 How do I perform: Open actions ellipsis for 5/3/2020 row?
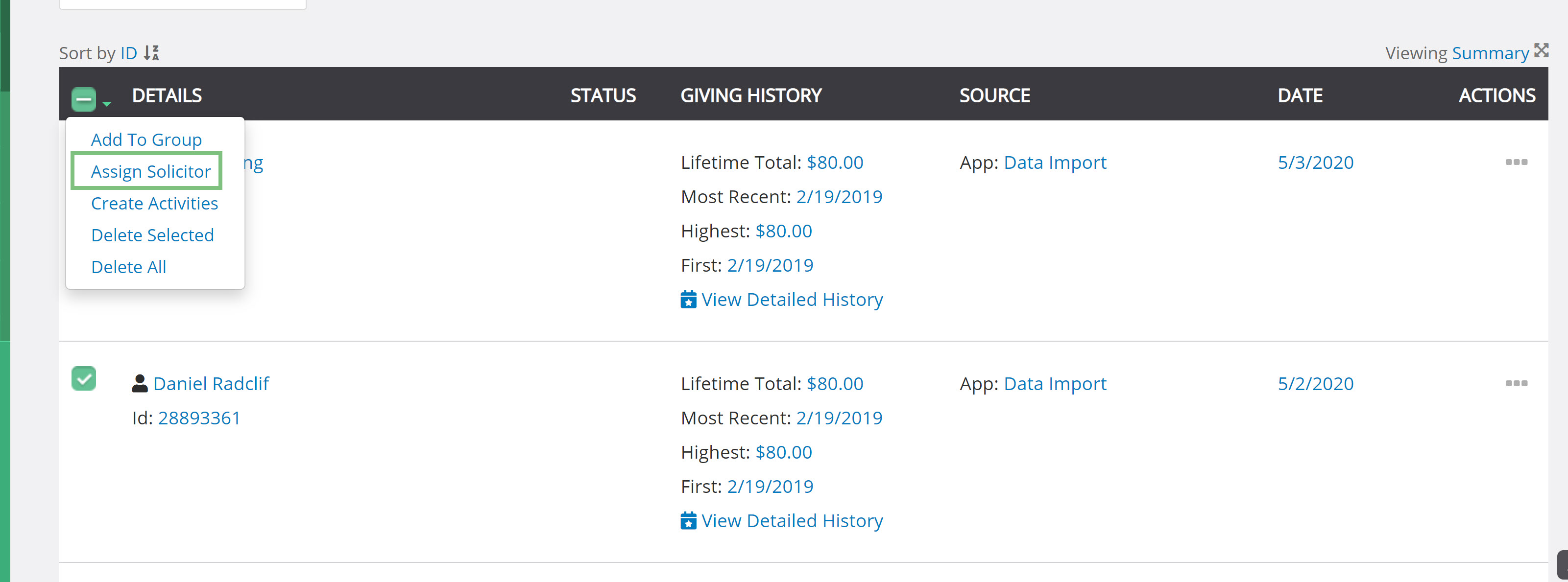coord(1516,162)
